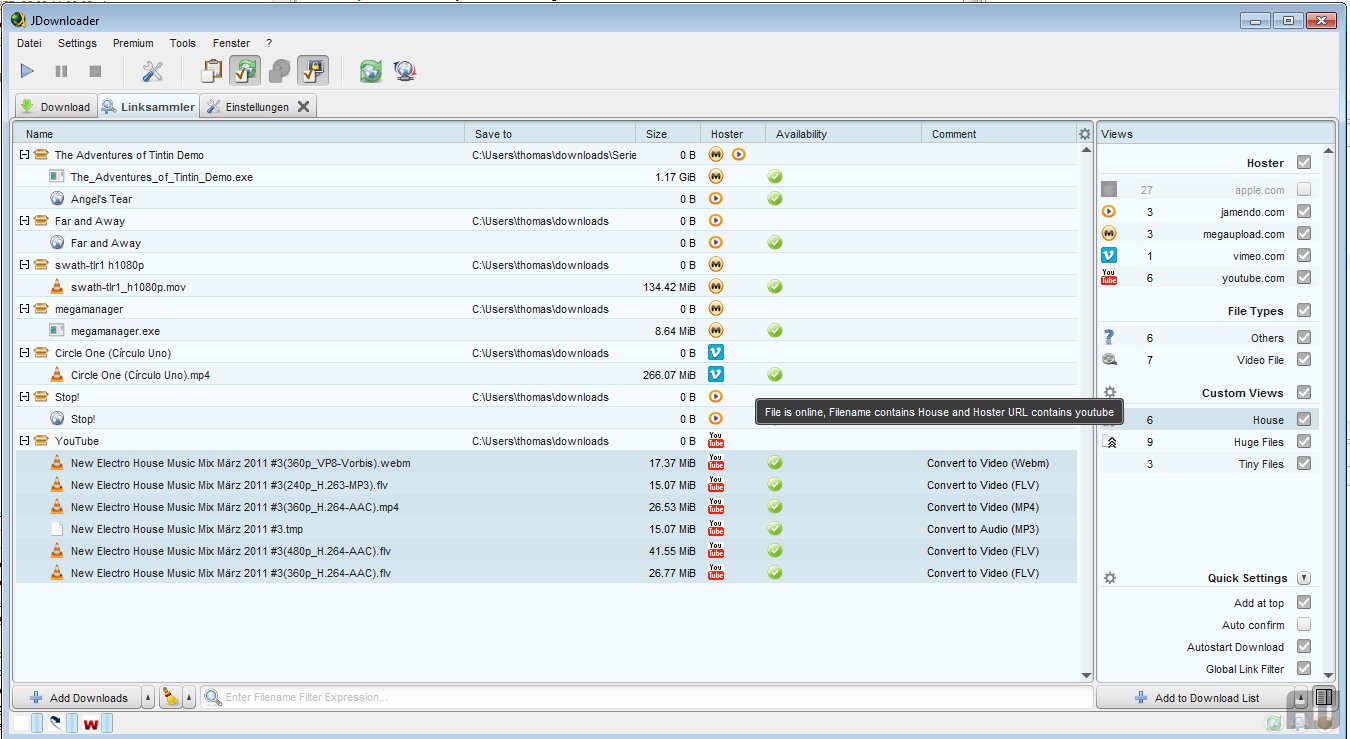Collapse the Far and Away package

tap(25, 221)
